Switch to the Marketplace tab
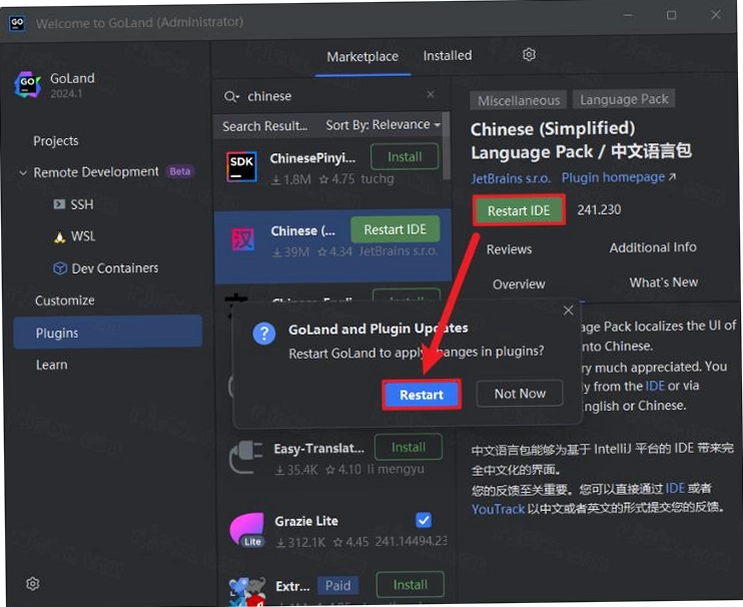Viewport: 743px width, 607px height. click(x=362, y=57)
